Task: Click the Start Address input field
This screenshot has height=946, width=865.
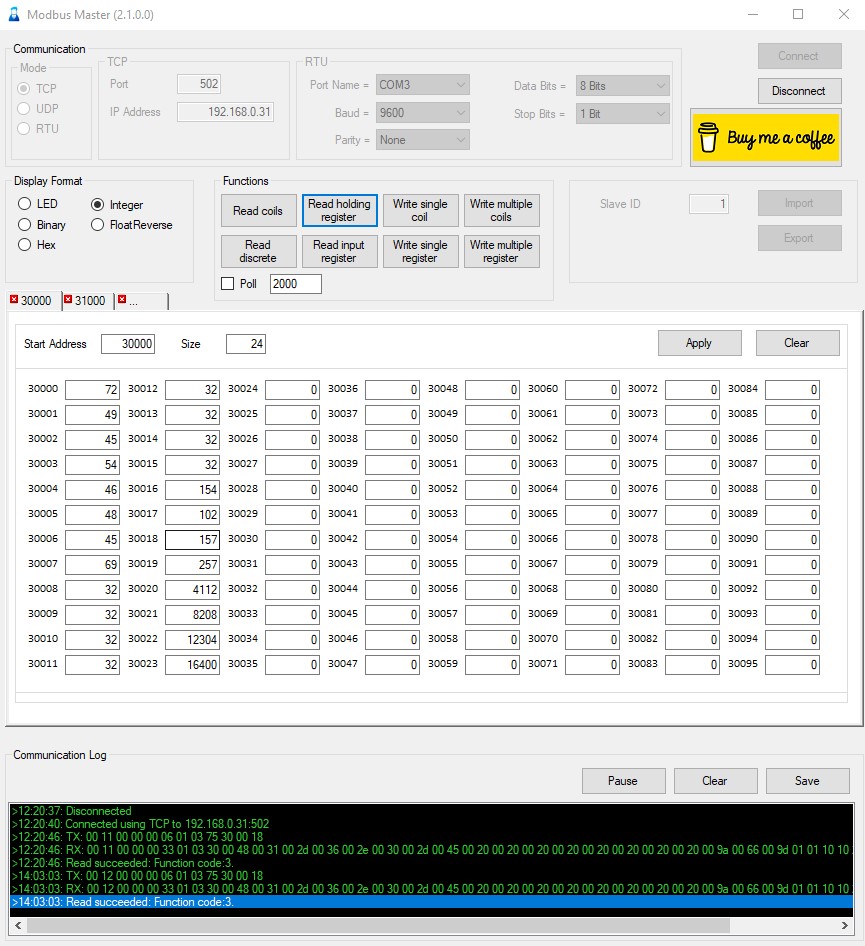Action: click(x=128, y=344)
